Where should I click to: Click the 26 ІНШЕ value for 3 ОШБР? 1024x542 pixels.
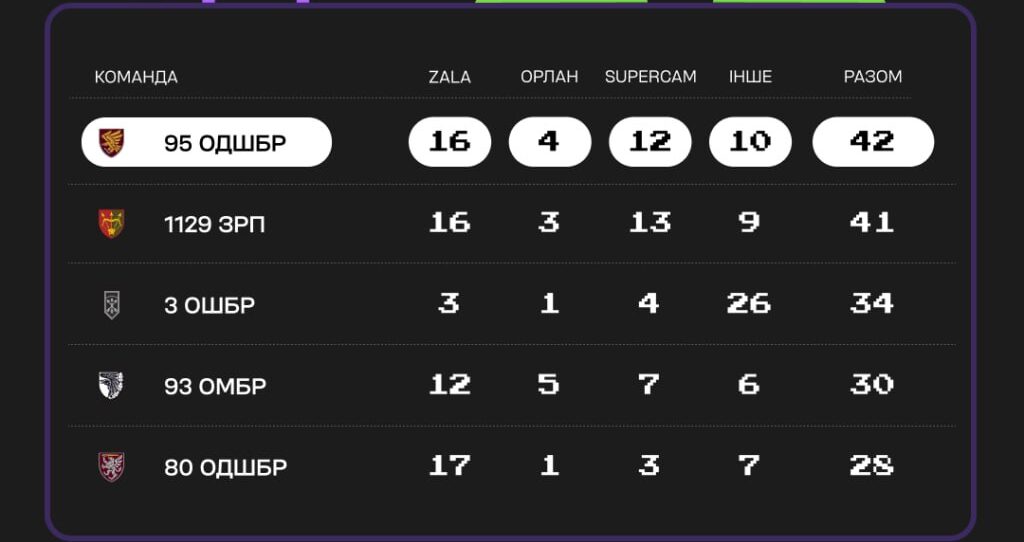(749, 303)
